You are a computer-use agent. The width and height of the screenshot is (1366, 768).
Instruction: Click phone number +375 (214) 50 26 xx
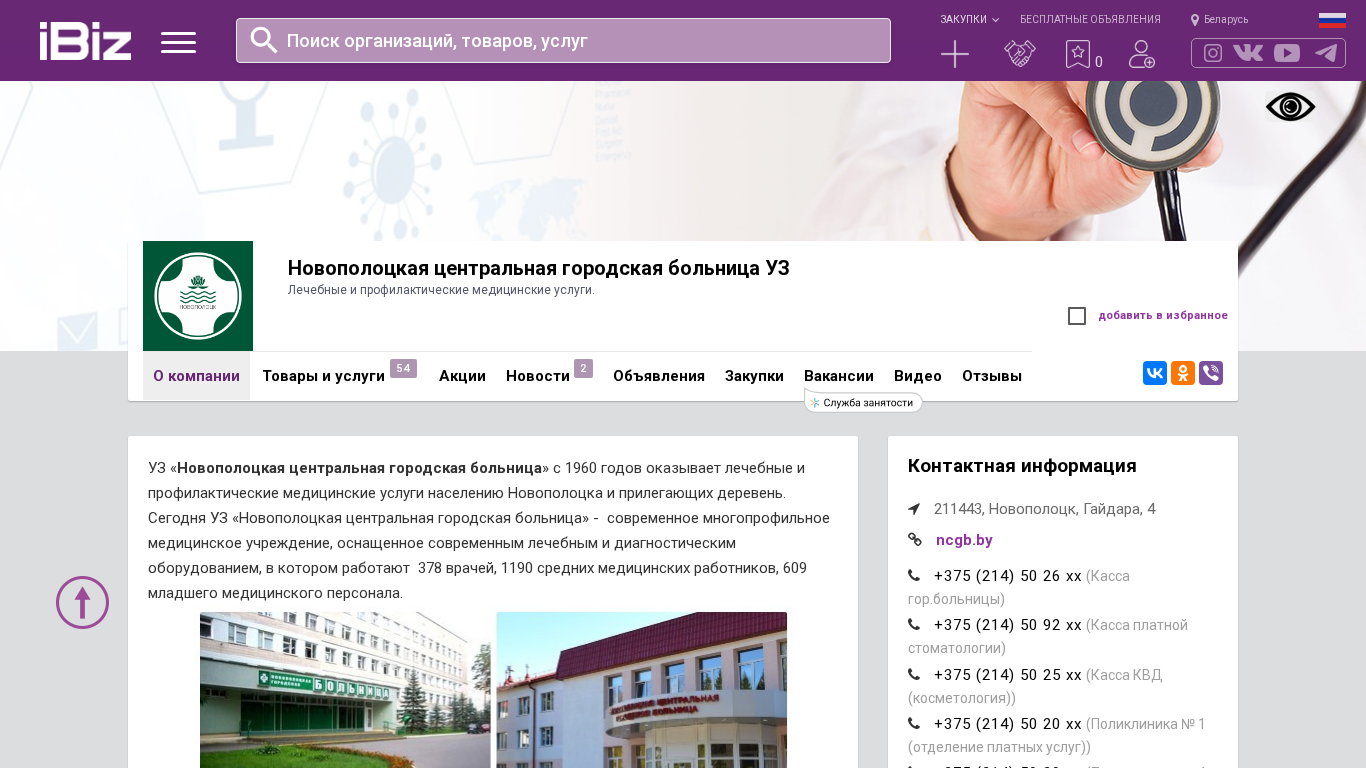[x=1008, y=576]
